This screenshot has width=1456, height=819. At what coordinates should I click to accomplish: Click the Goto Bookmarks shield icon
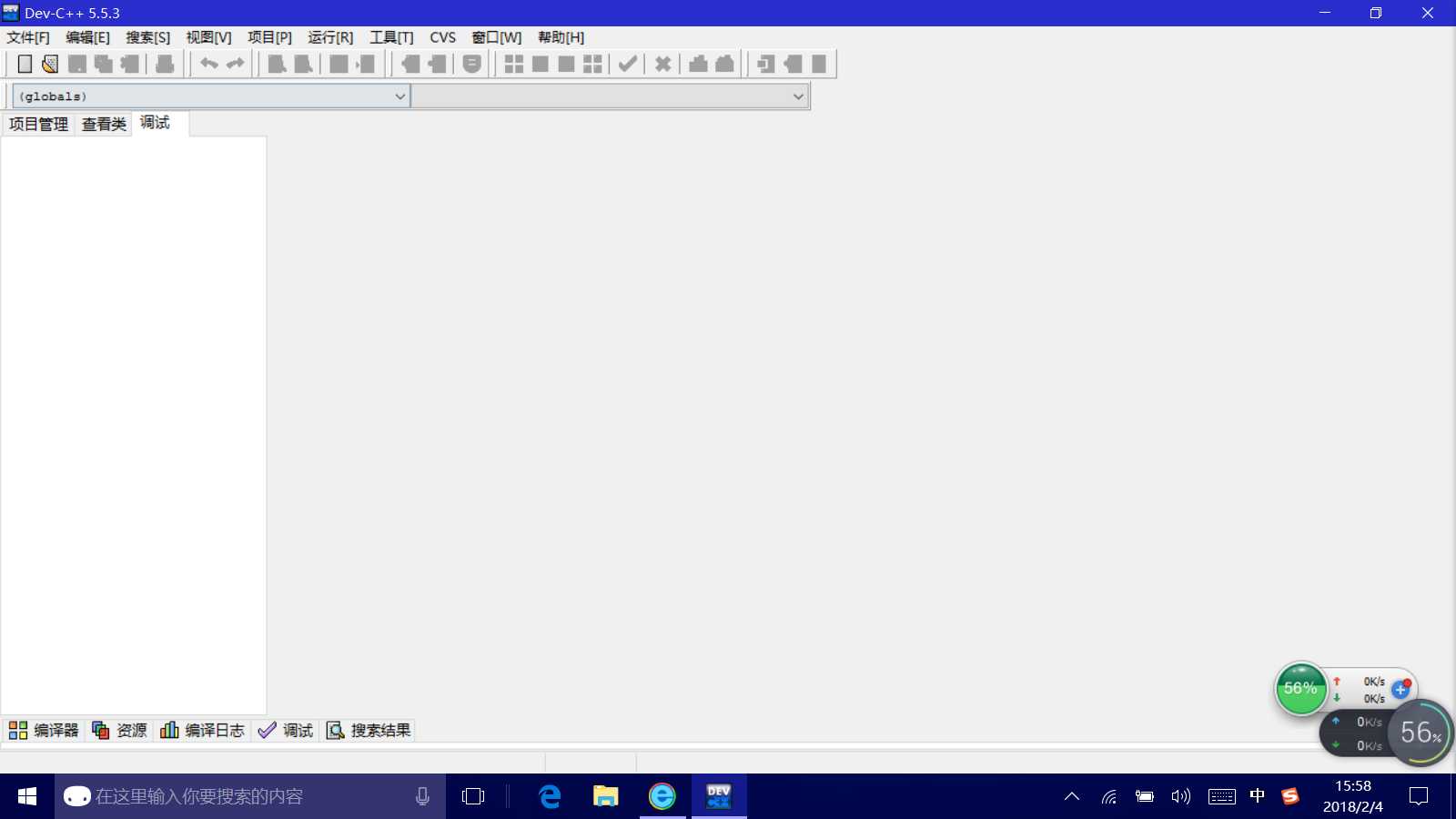click(472, 64)
